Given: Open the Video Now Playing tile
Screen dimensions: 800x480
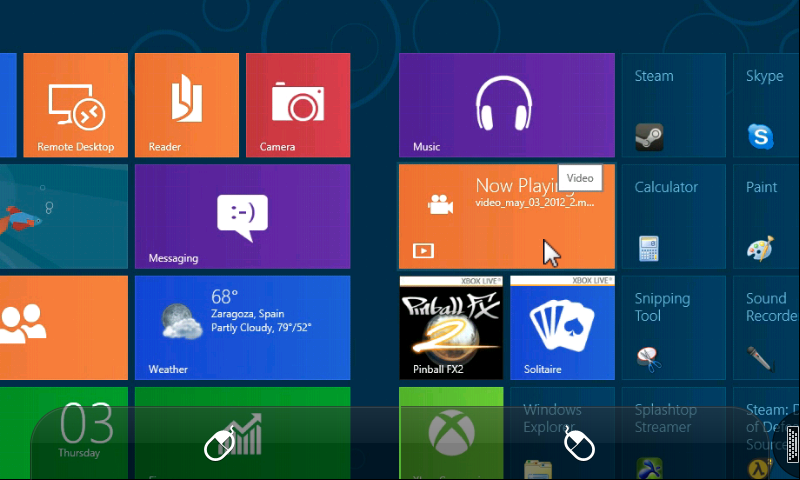Looking at the screenshot, I should [x=507, y=216].
